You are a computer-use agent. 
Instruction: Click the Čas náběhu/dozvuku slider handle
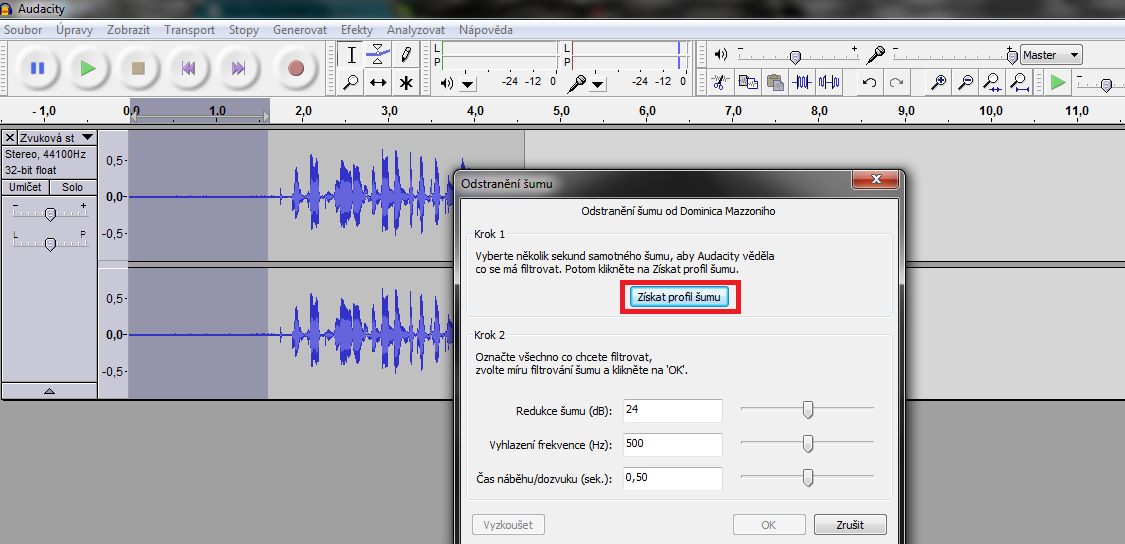pos(808,477)
